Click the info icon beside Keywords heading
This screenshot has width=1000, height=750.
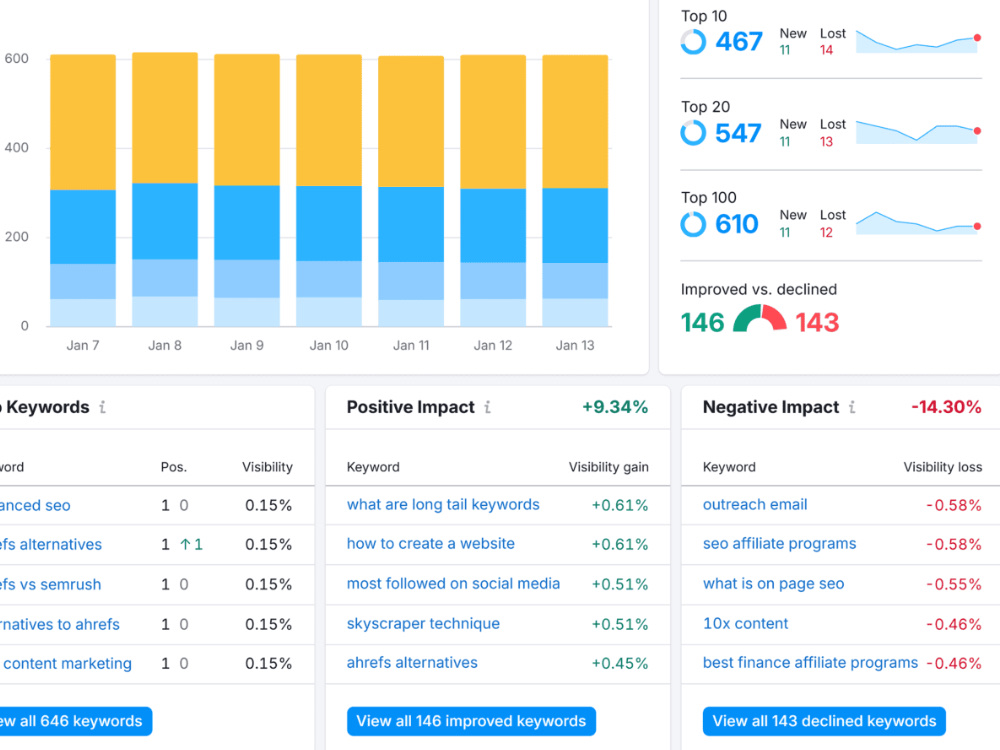[x=102, y=407]
